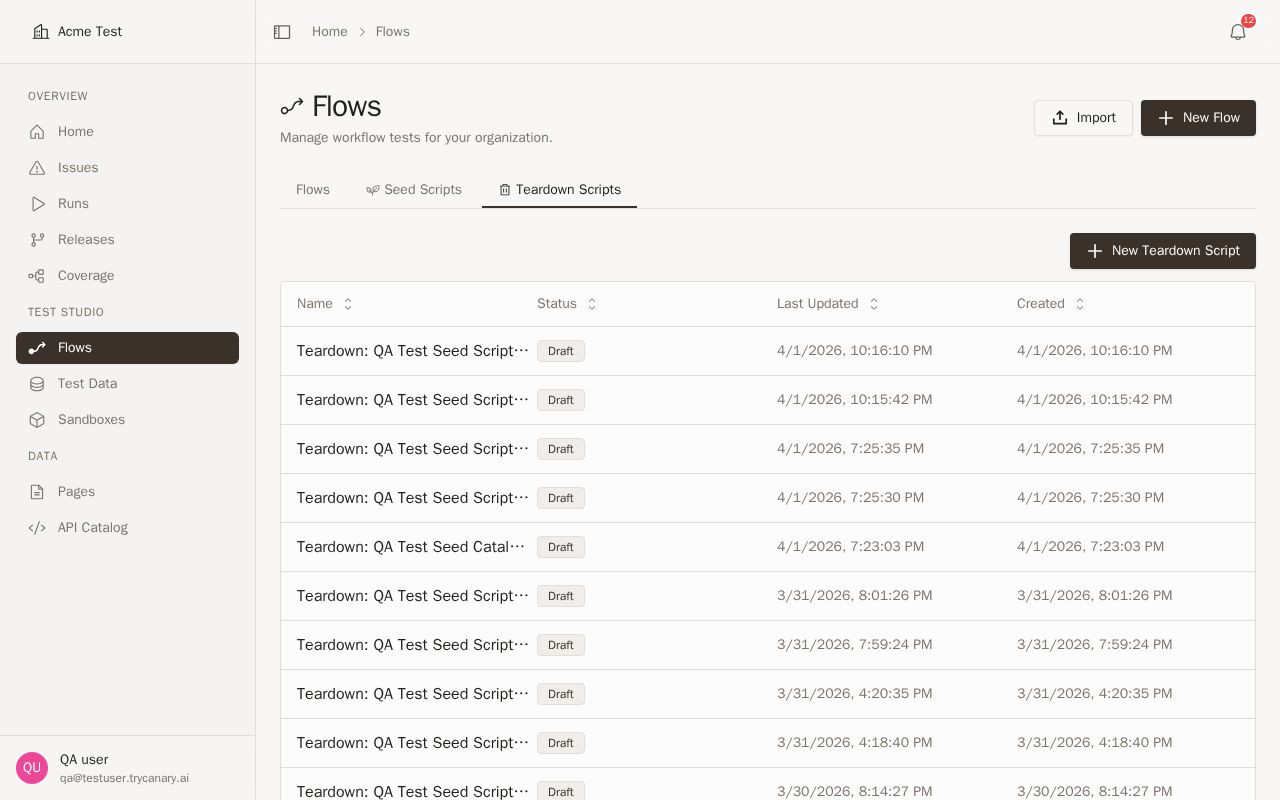
Task: Sort by Status column arrows
Action: click(x=592, y=304)
